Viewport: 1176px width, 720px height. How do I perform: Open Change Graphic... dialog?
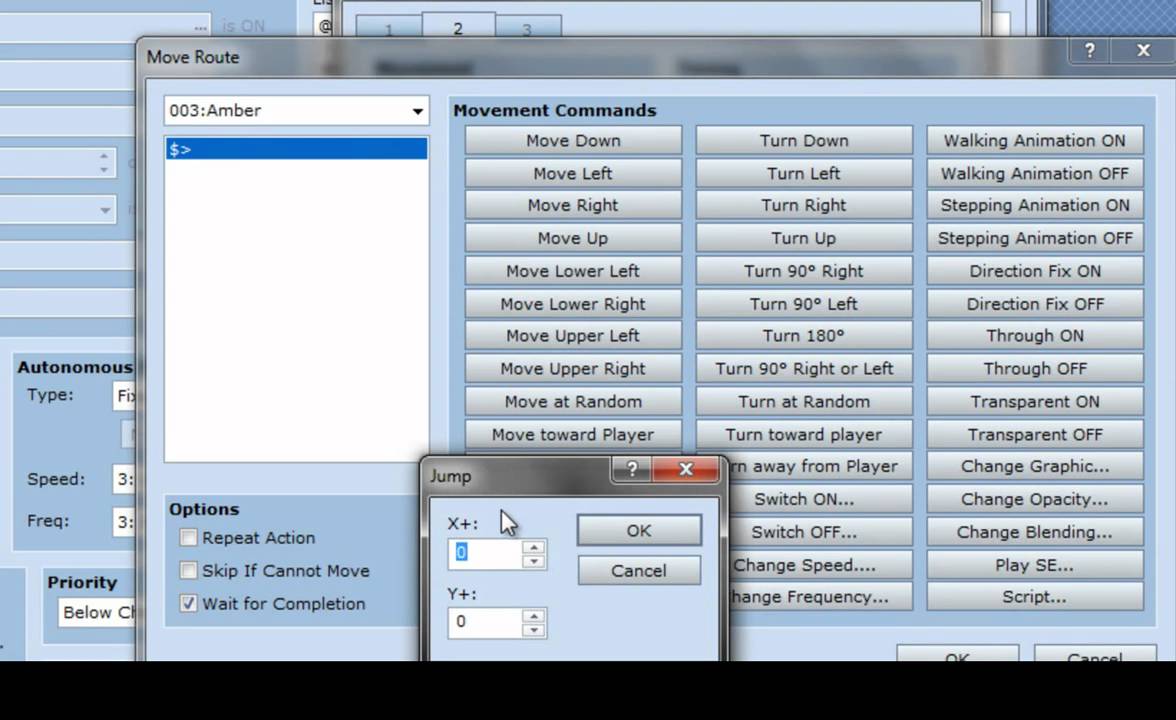coord(1035,466)
